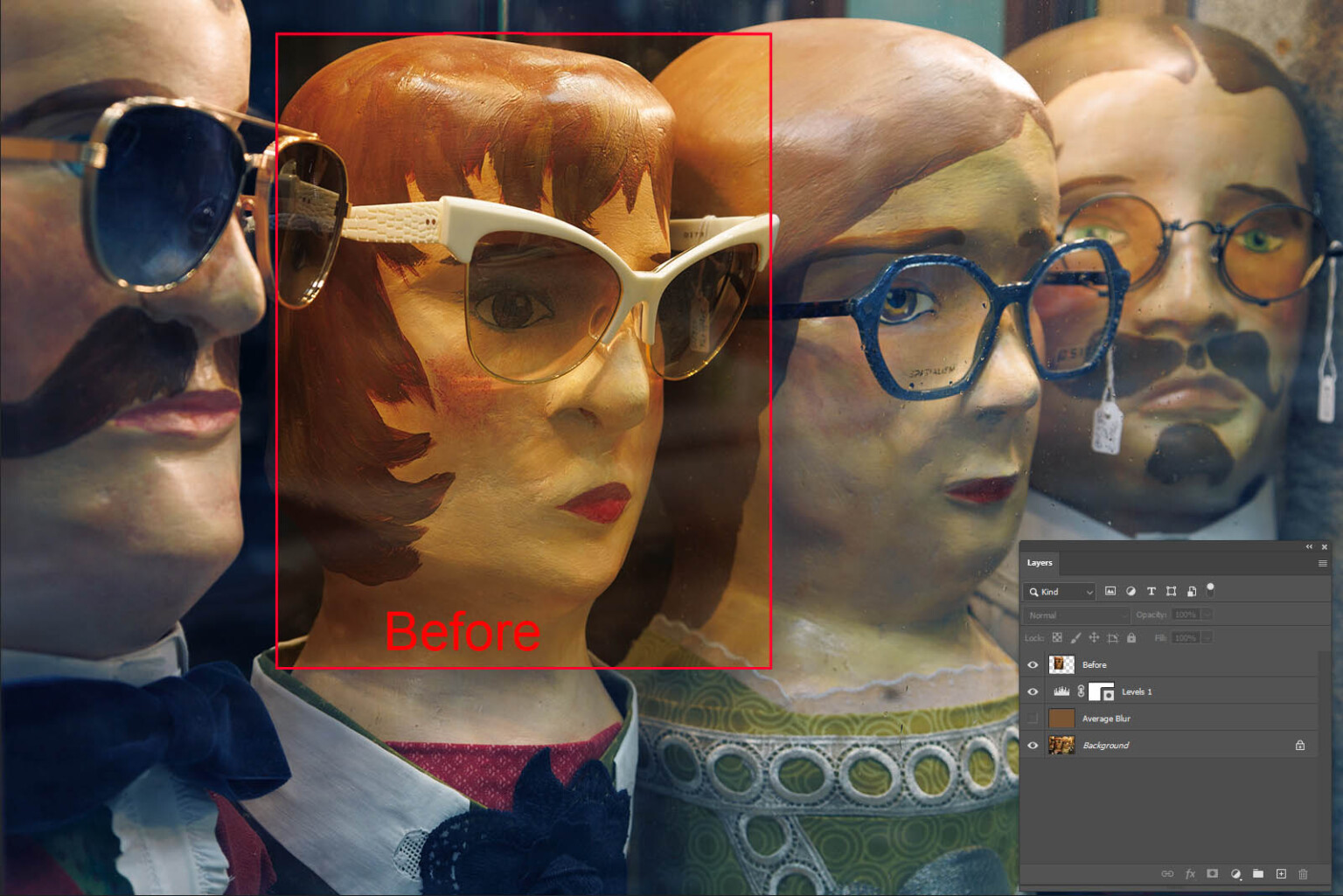The height and width of the screenshot is (896, 1343).
Task: Click the Levels 1 adjustment histogram icon
Action: [x=1061, y=691]
